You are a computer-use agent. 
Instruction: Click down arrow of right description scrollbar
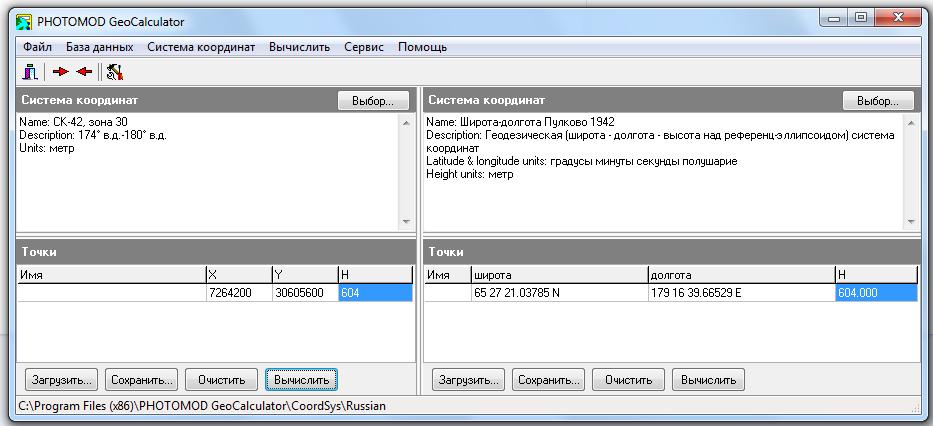[x=911, y=221]
